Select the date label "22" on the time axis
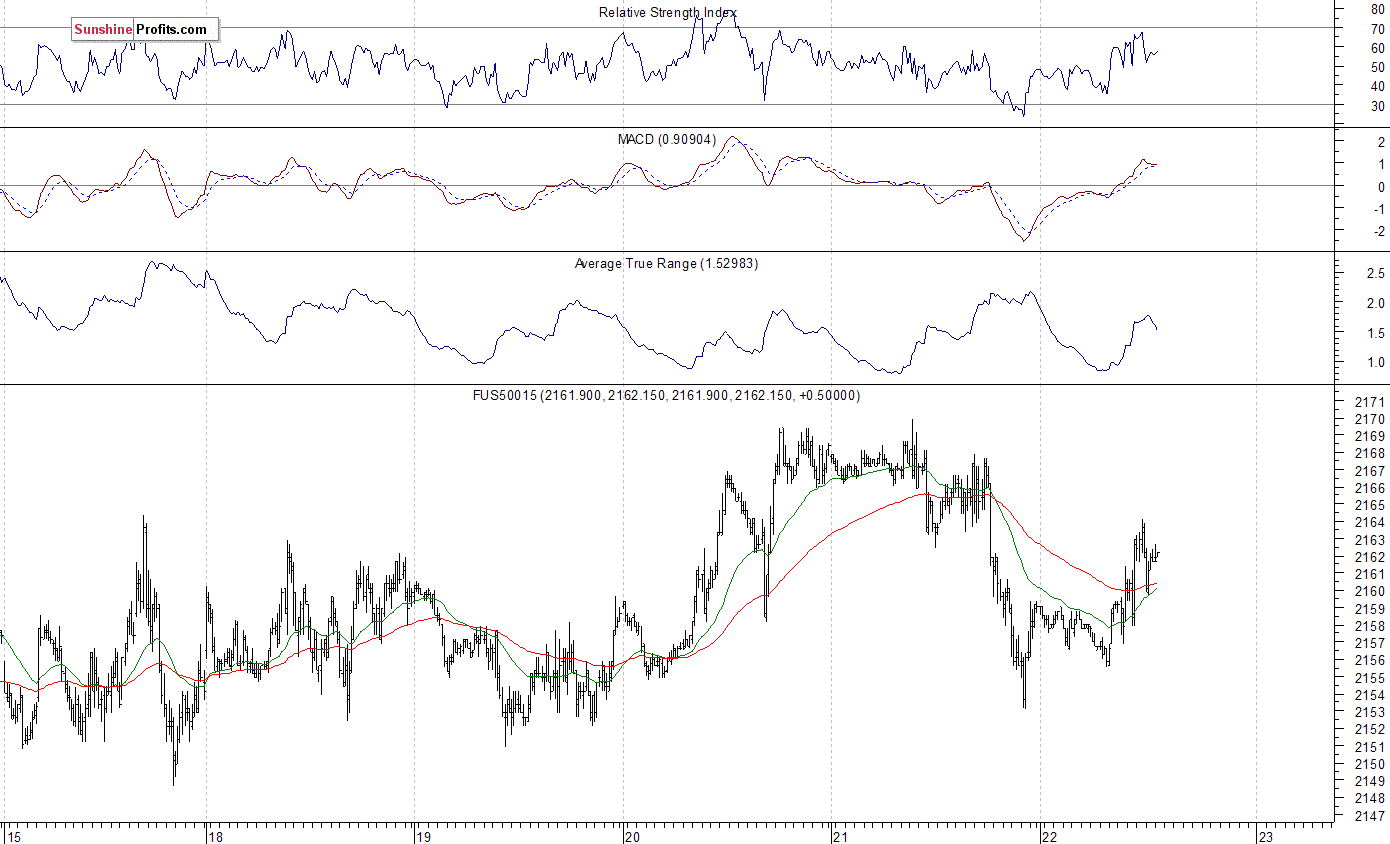1390x844 pixels. [1050, 836]
